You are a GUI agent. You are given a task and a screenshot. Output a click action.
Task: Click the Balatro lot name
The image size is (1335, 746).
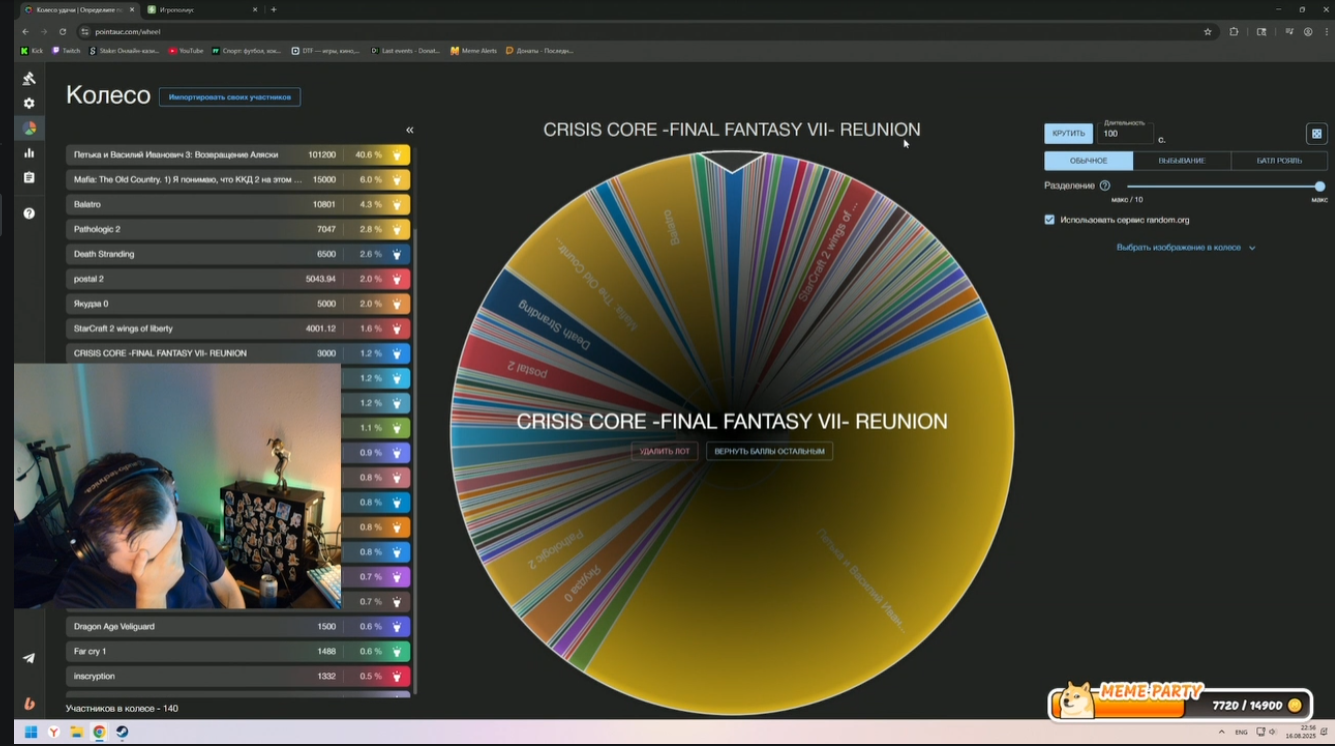(x=87, y=205)
